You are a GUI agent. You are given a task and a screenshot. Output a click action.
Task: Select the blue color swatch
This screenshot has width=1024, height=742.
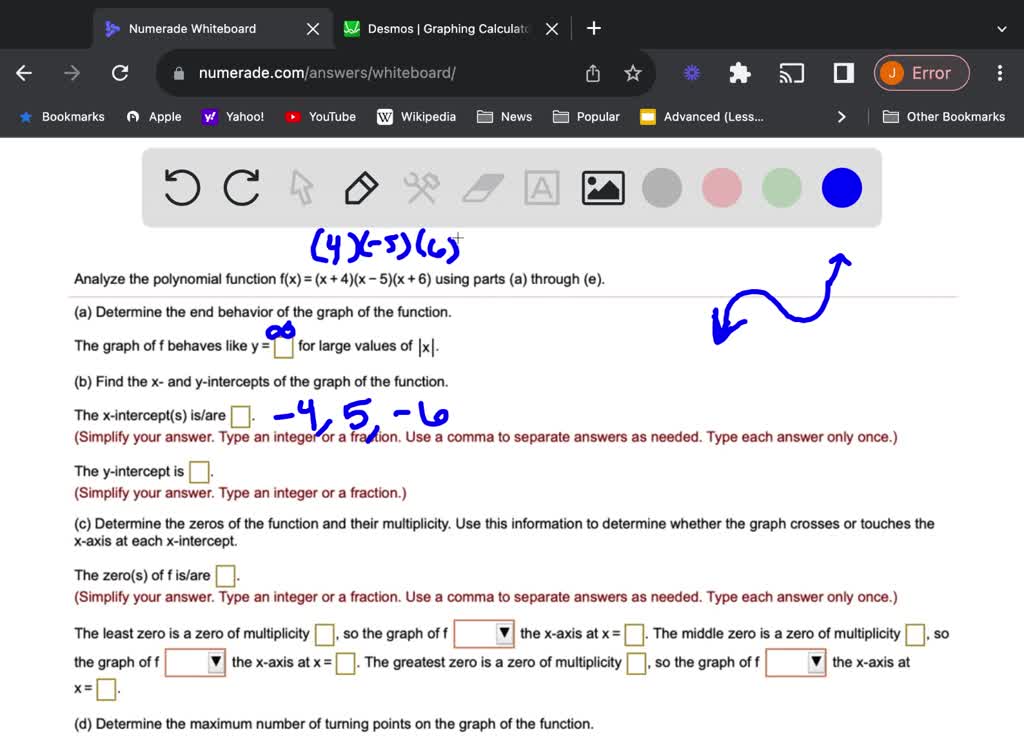click(841, 187)
